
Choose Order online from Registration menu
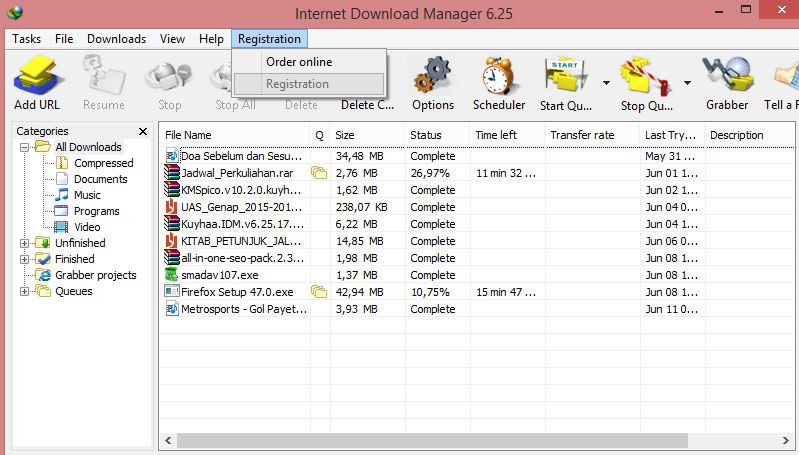pos(309,62)
